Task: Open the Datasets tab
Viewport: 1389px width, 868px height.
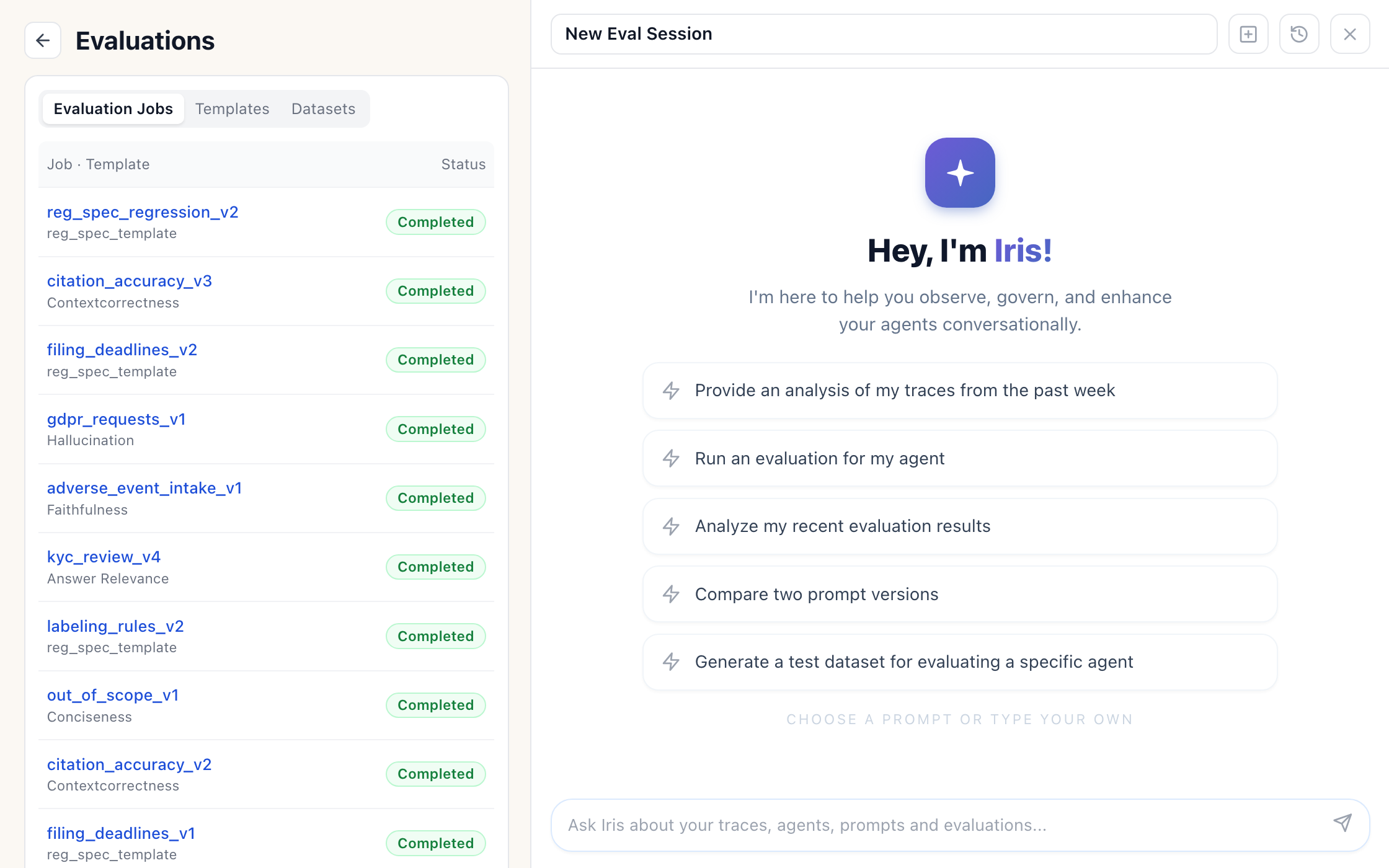Action: coord(323,109)
